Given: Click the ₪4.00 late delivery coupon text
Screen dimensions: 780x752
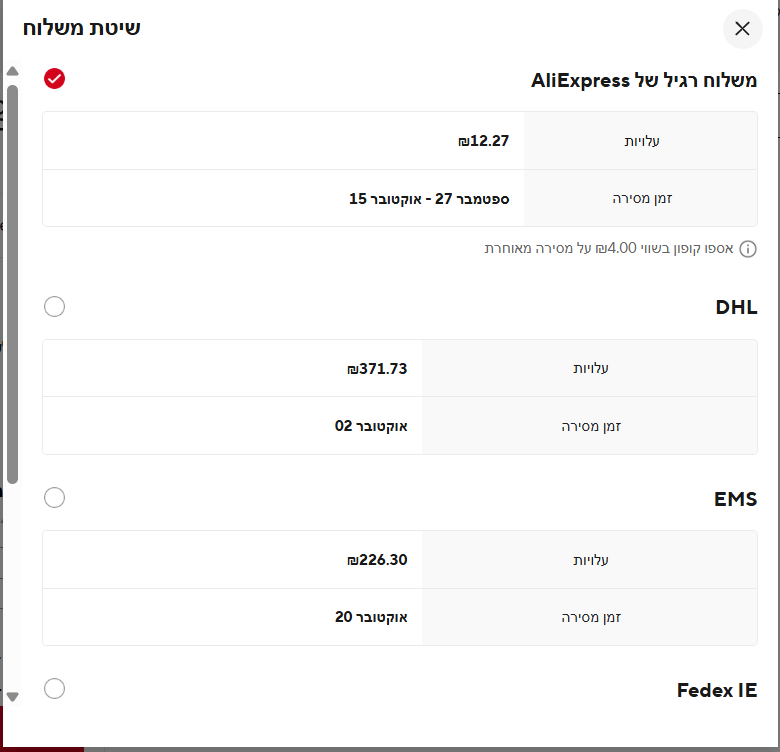Looking at the screenshot, I should (x=608, y=249).
